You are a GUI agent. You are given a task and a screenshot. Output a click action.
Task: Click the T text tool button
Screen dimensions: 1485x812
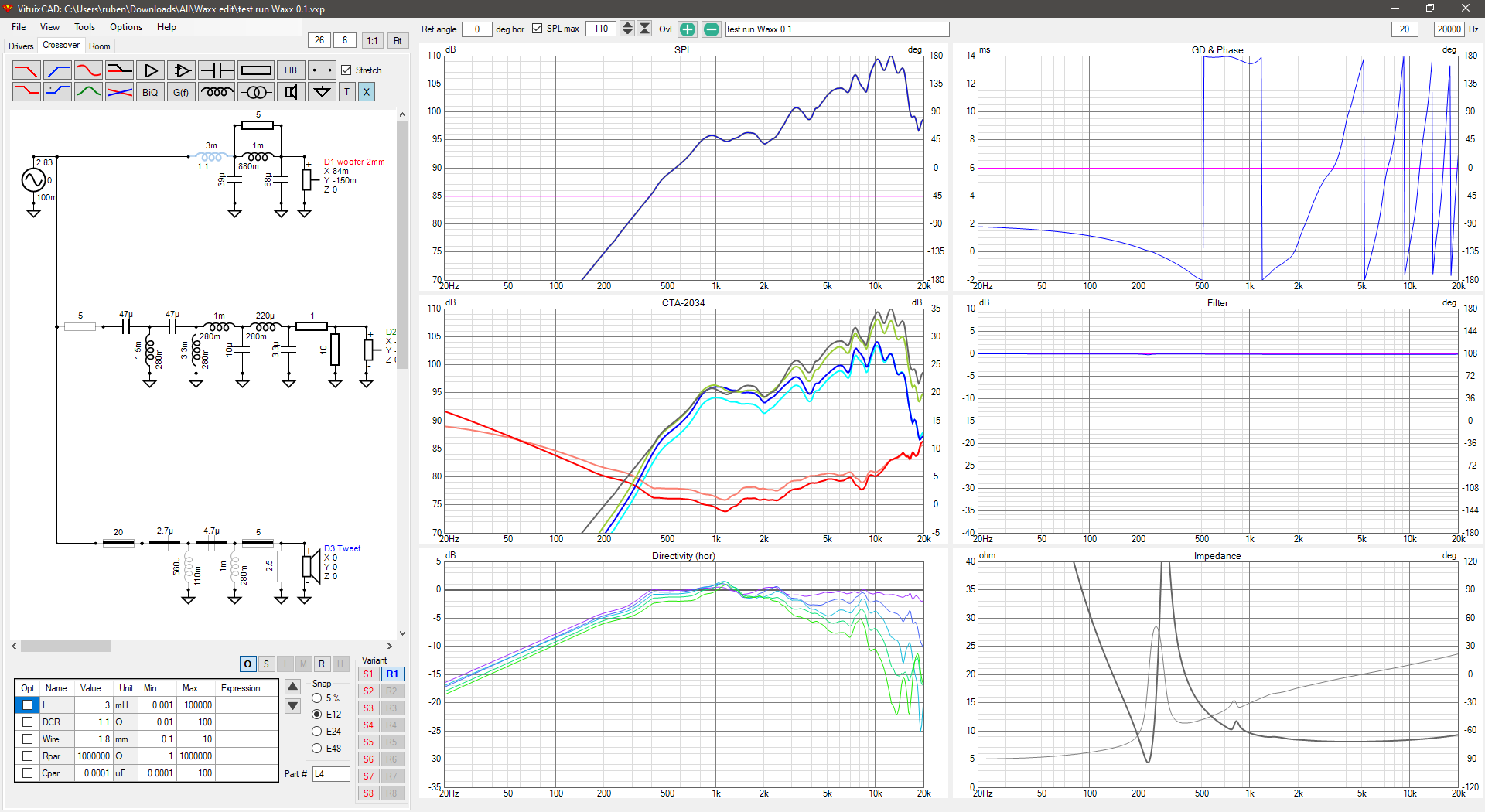coord(346,92)
